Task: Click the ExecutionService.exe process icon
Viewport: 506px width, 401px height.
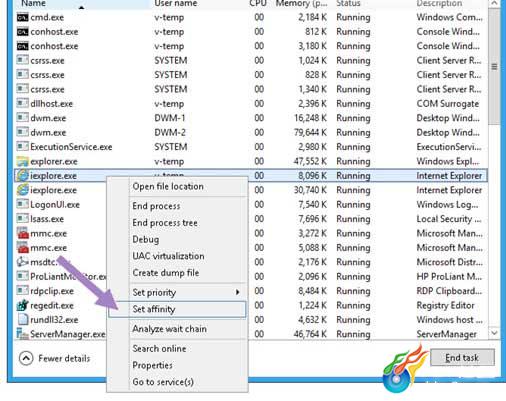Action: coord(22,147)
